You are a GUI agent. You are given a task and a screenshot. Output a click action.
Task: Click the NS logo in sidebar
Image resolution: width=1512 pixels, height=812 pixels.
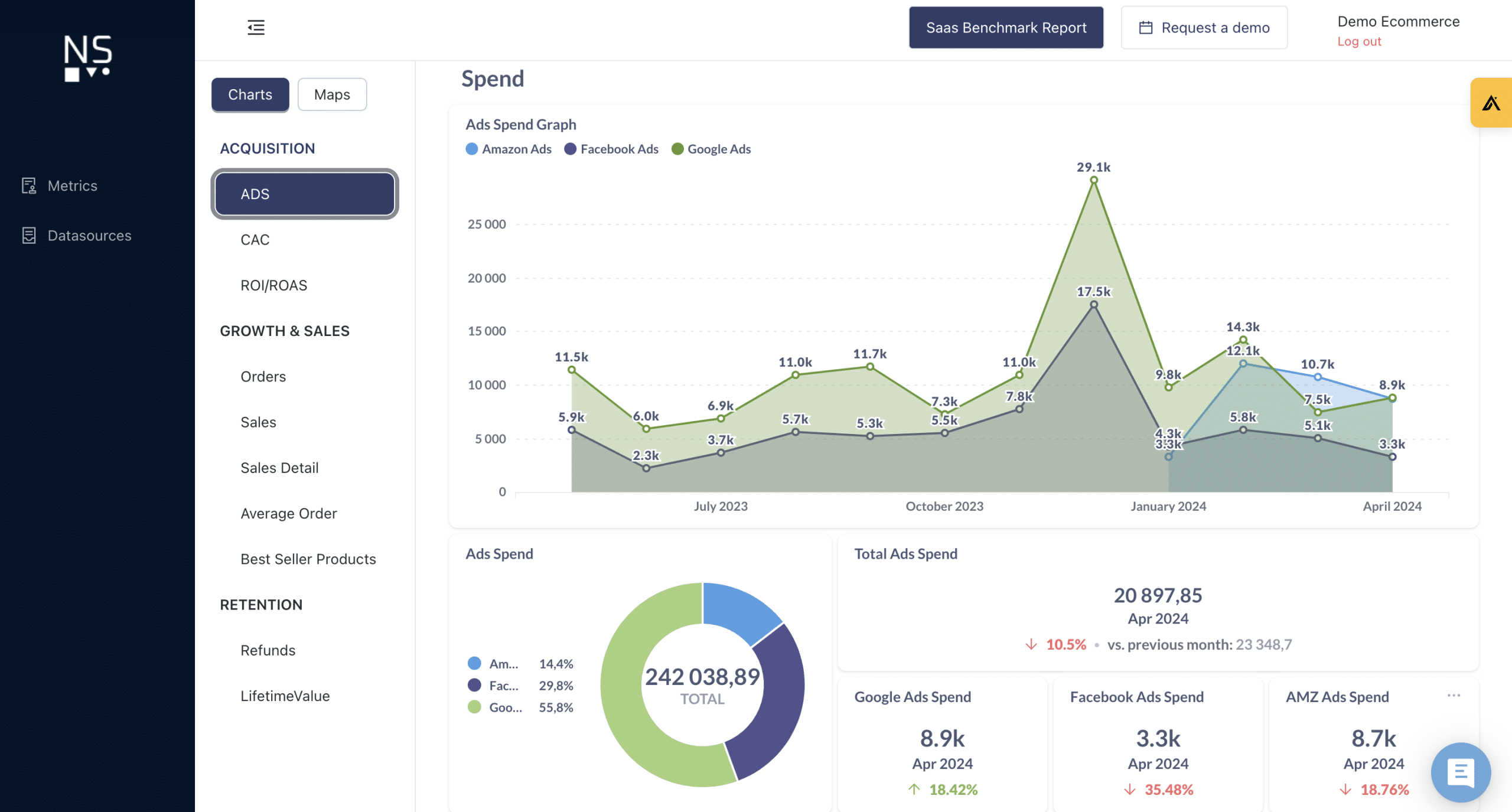pos(87,57)
